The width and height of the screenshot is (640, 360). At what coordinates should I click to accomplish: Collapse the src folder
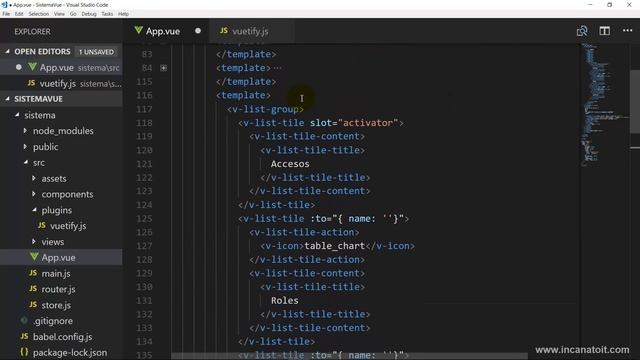pos(26,162)
